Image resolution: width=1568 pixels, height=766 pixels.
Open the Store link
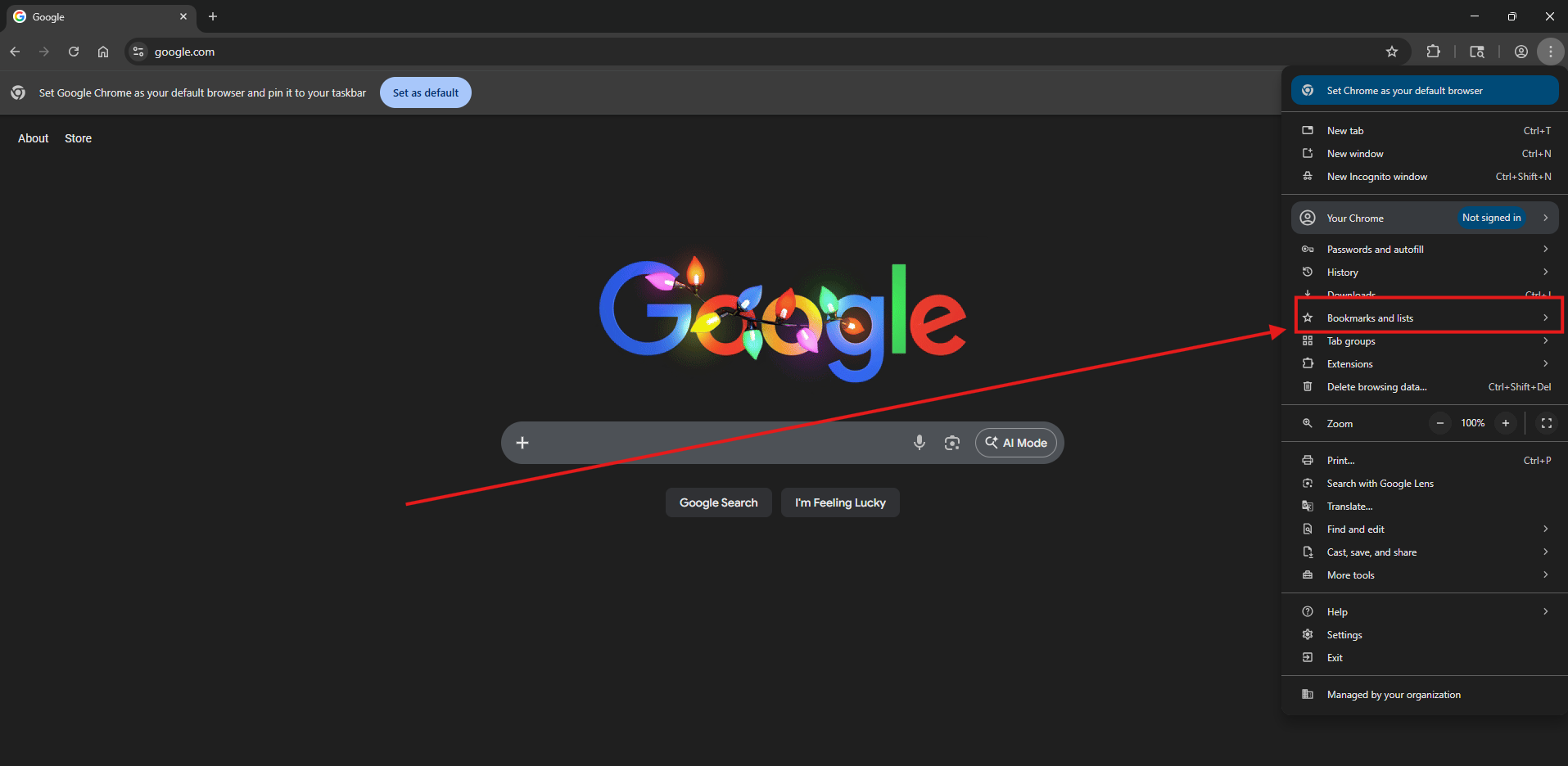79,138
